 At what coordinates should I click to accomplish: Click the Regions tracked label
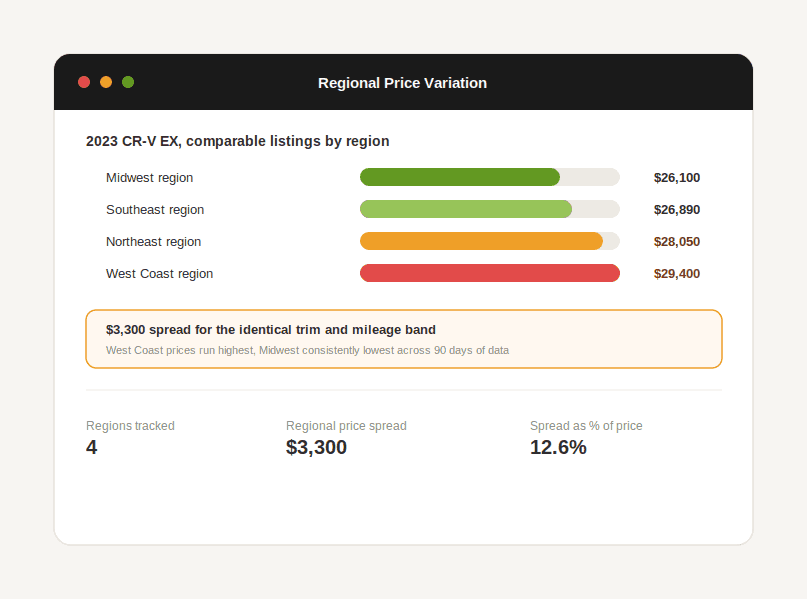click(130, 426)
